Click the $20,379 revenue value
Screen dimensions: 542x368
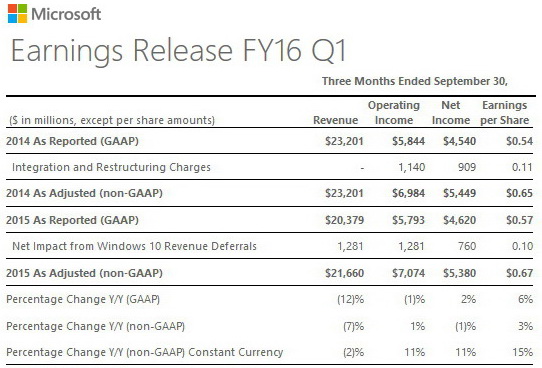(x=344, y=220)
